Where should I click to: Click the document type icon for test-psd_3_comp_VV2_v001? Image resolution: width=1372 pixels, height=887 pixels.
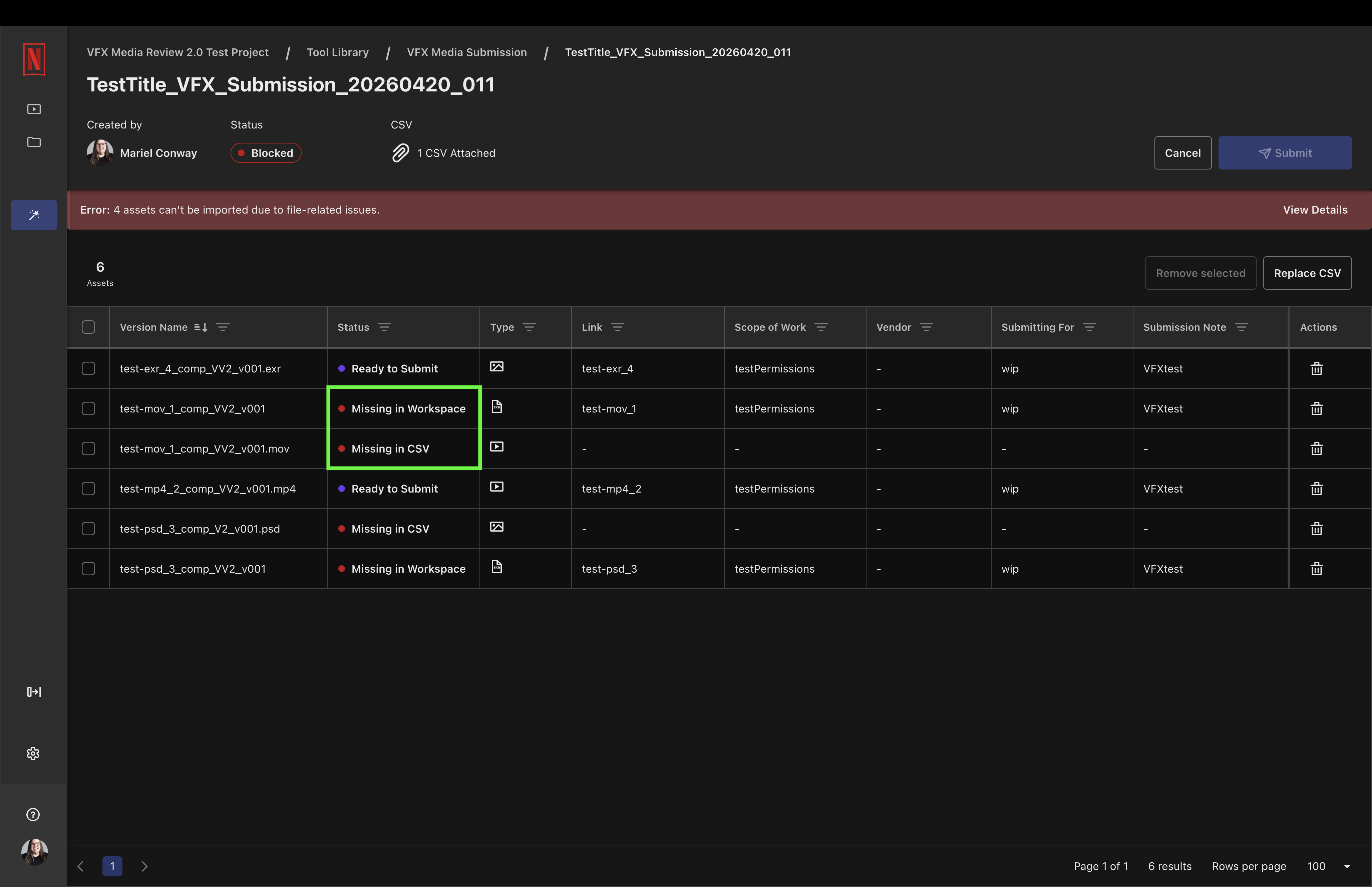pyautogui.click(x=497, y=567)
